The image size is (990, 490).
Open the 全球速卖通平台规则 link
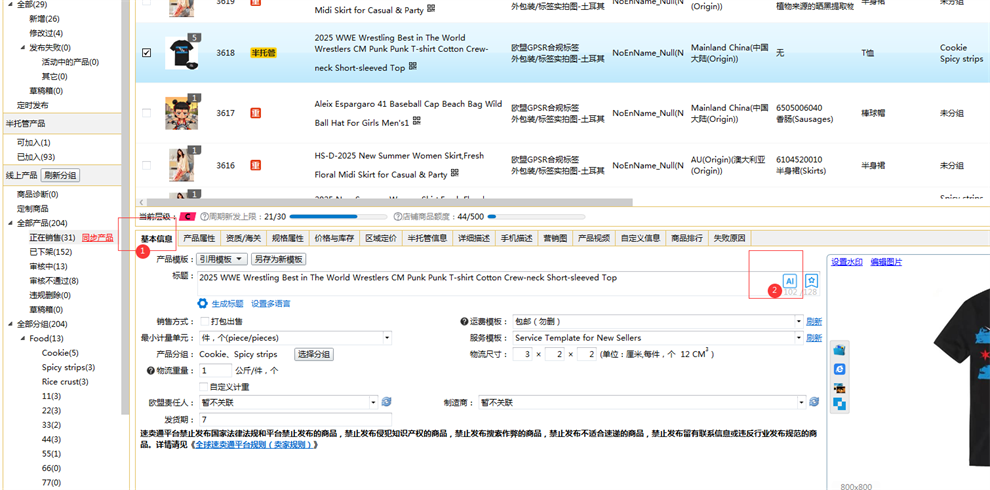[x=254, y=445]
